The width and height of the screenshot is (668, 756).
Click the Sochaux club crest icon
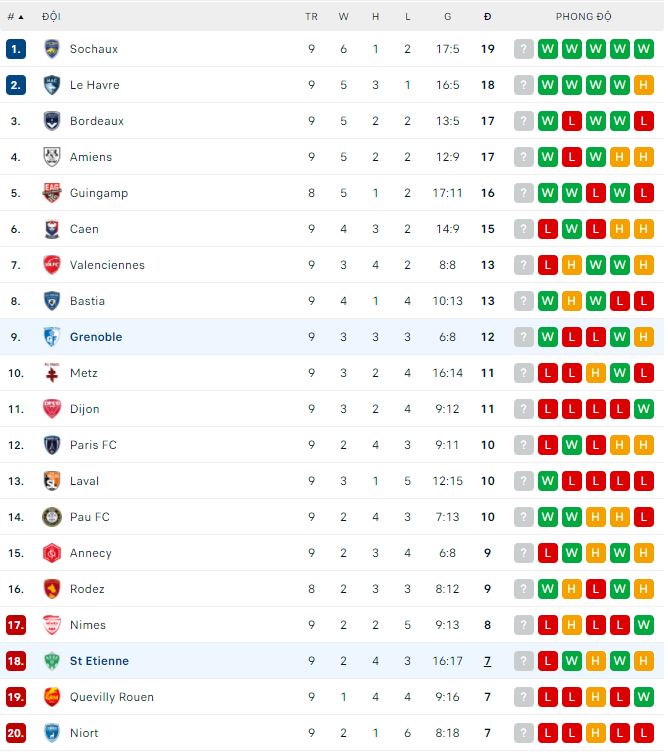(52, 49)
